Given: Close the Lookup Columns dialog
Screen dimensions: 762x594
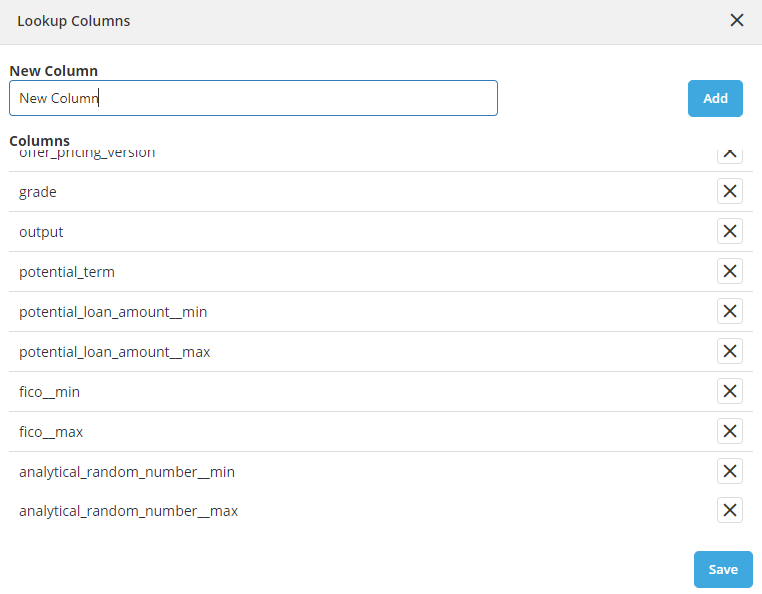Looking at the screenshot, I should (x=737, y=20).
